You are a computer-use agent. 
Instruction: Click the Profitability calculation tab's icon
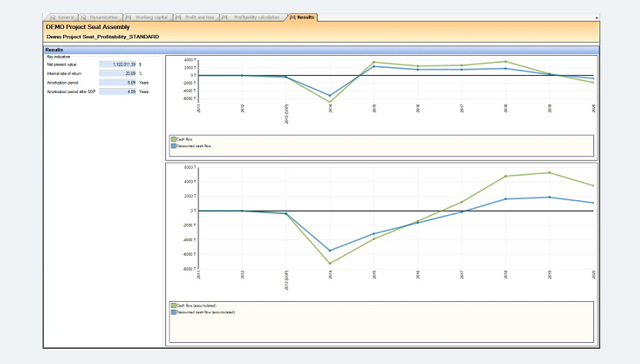[x=225, y=18]
